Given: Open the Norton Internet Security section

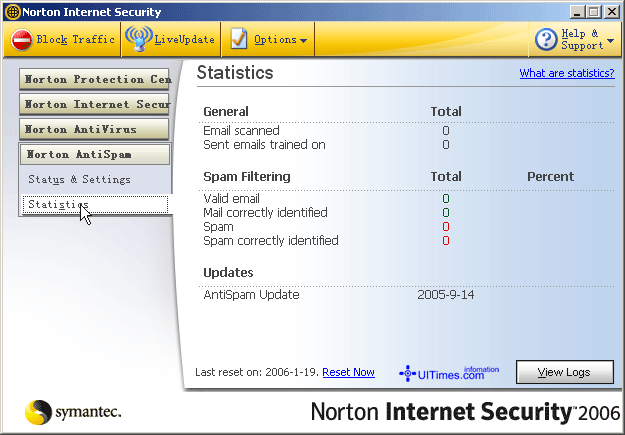Looking at the screenshot, I should click(94, 104).
